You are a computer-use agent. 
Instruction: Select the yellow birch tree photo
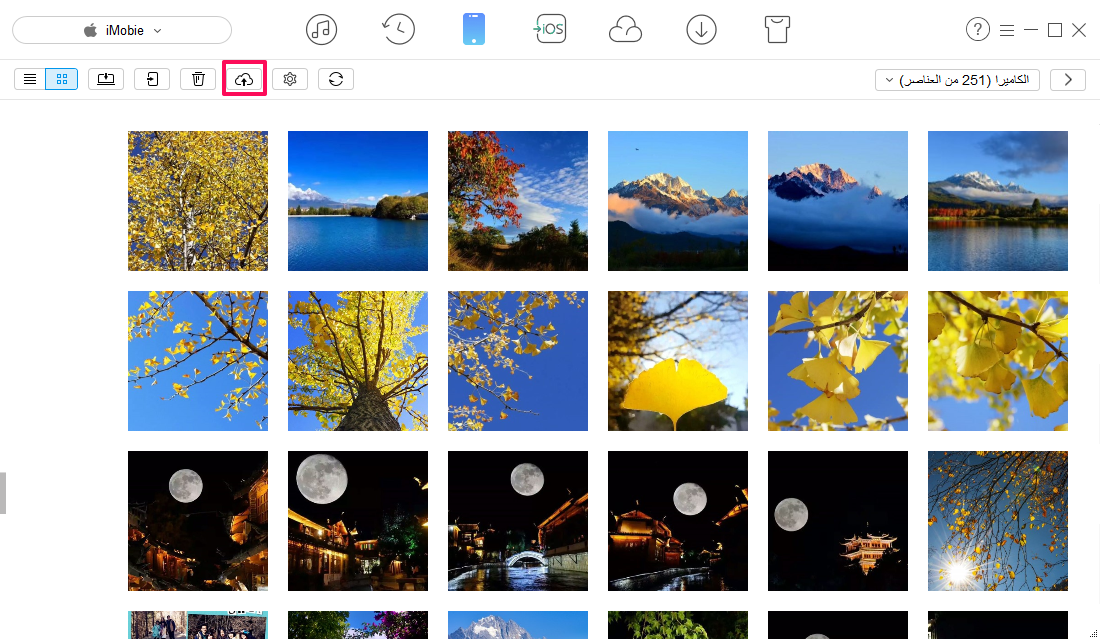pos(198,201)
